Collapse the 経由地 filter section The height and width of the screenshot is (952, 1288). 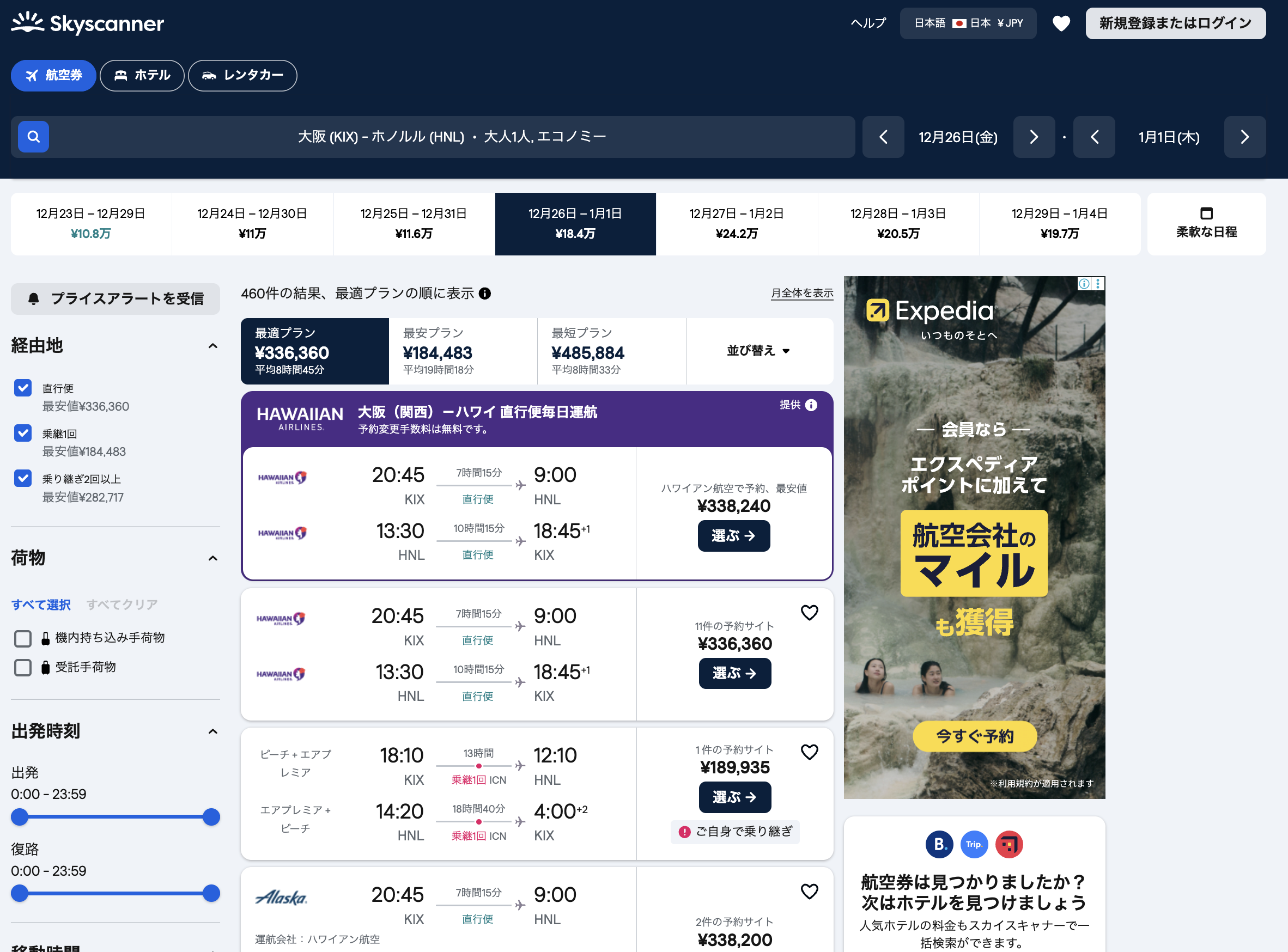click(x=212, y=346)
